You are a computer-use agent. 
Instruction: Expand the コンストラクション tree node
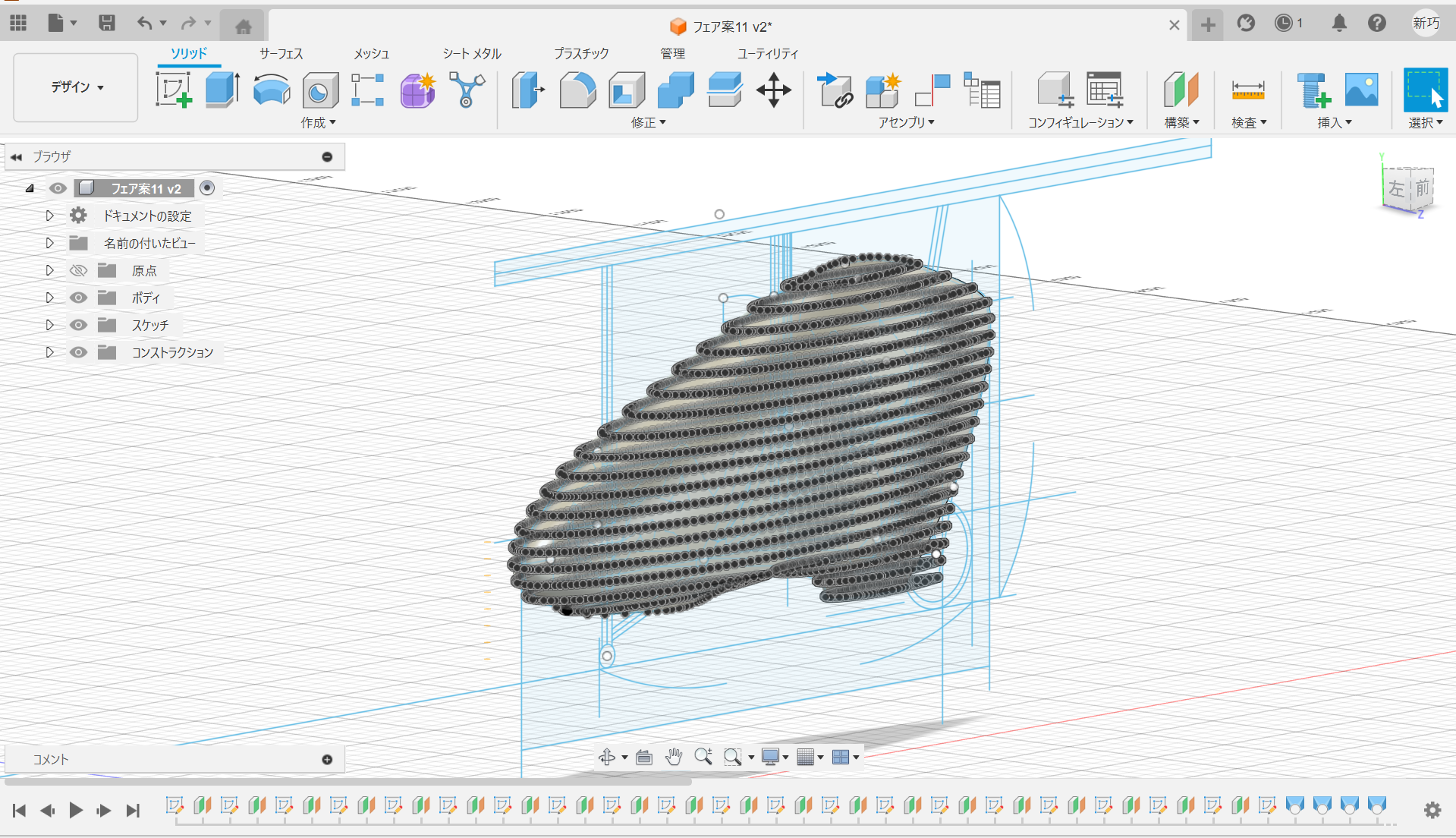[x=50, y=352]
